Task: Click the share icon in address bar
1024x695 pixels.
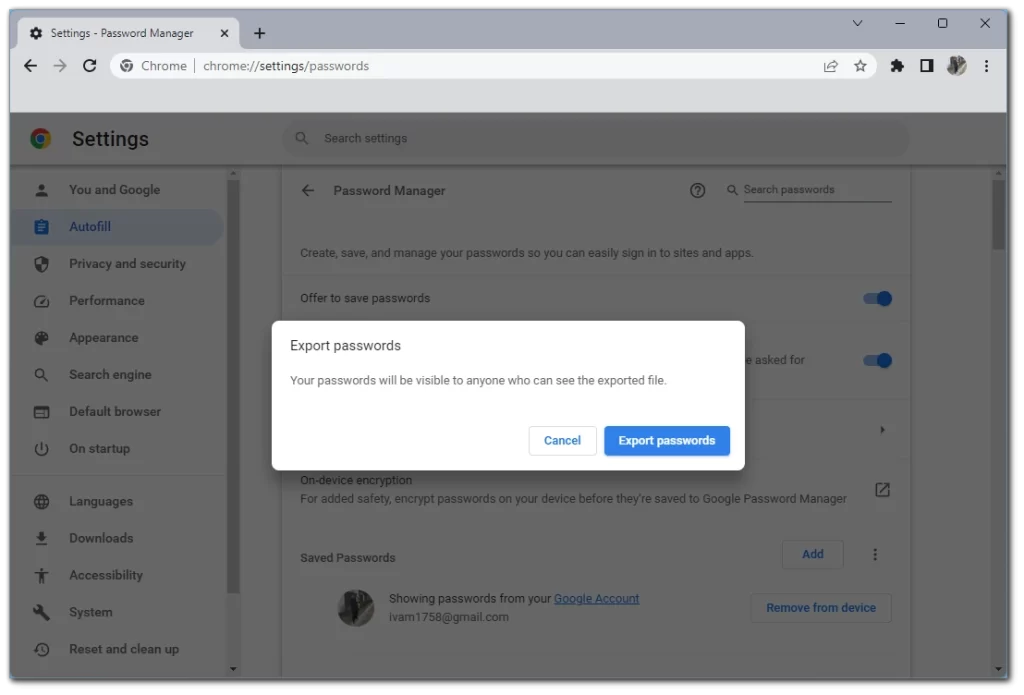Action: point(831,66)
